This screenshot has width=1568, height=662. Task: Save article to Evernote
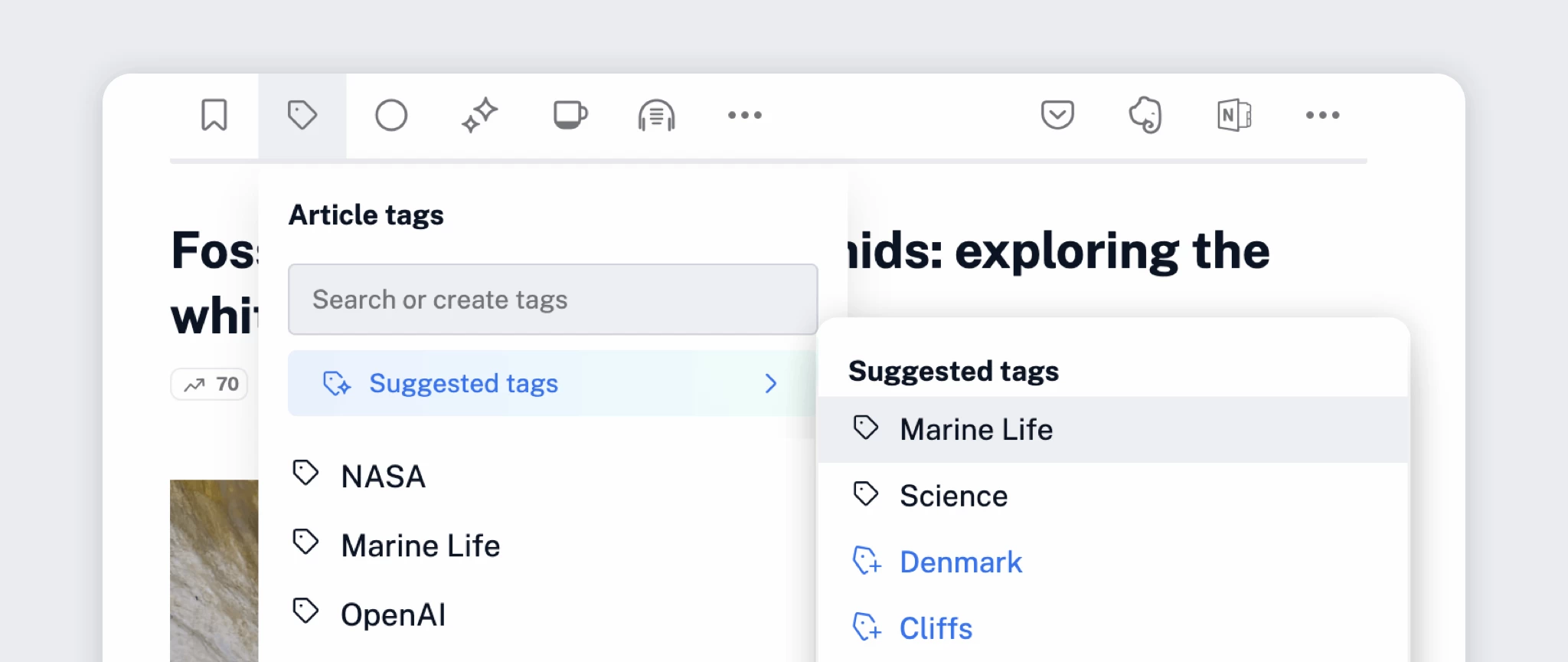(x=1145, y=116)
